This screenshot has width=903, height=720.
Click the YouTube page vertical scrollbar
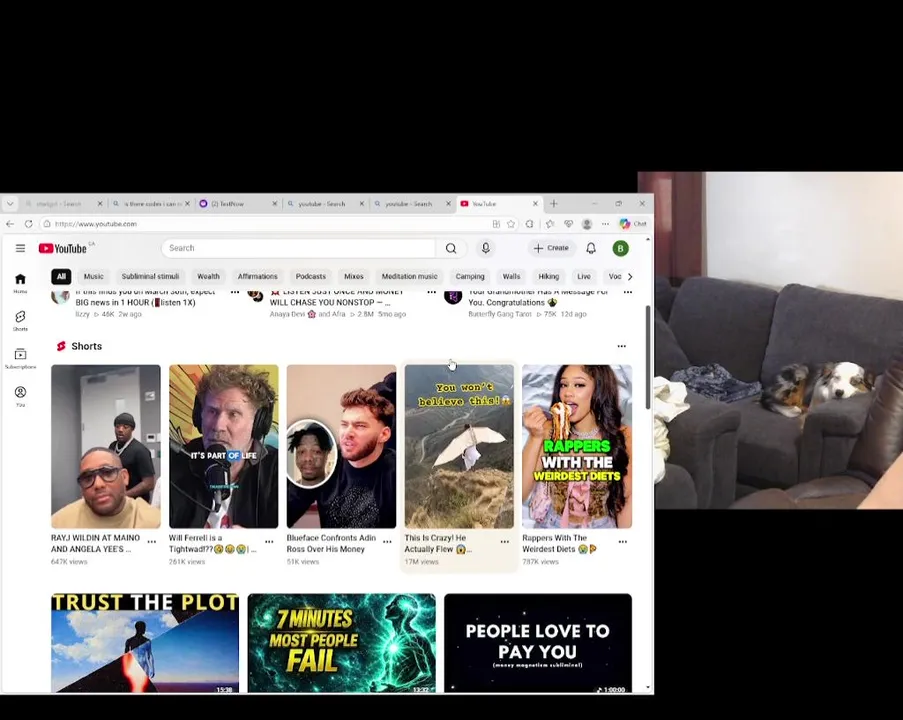pos(648,357)
